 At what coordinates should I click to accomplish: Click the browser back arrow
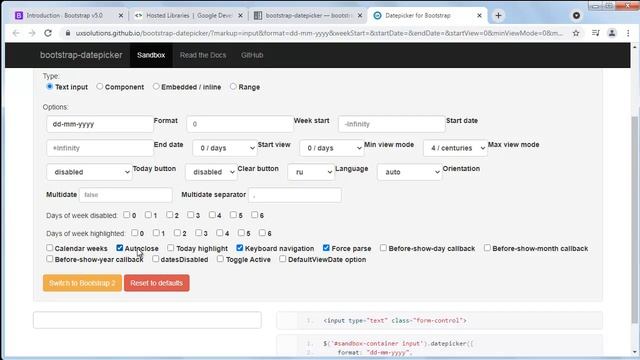pyautogui.click(x=16, y=33)
